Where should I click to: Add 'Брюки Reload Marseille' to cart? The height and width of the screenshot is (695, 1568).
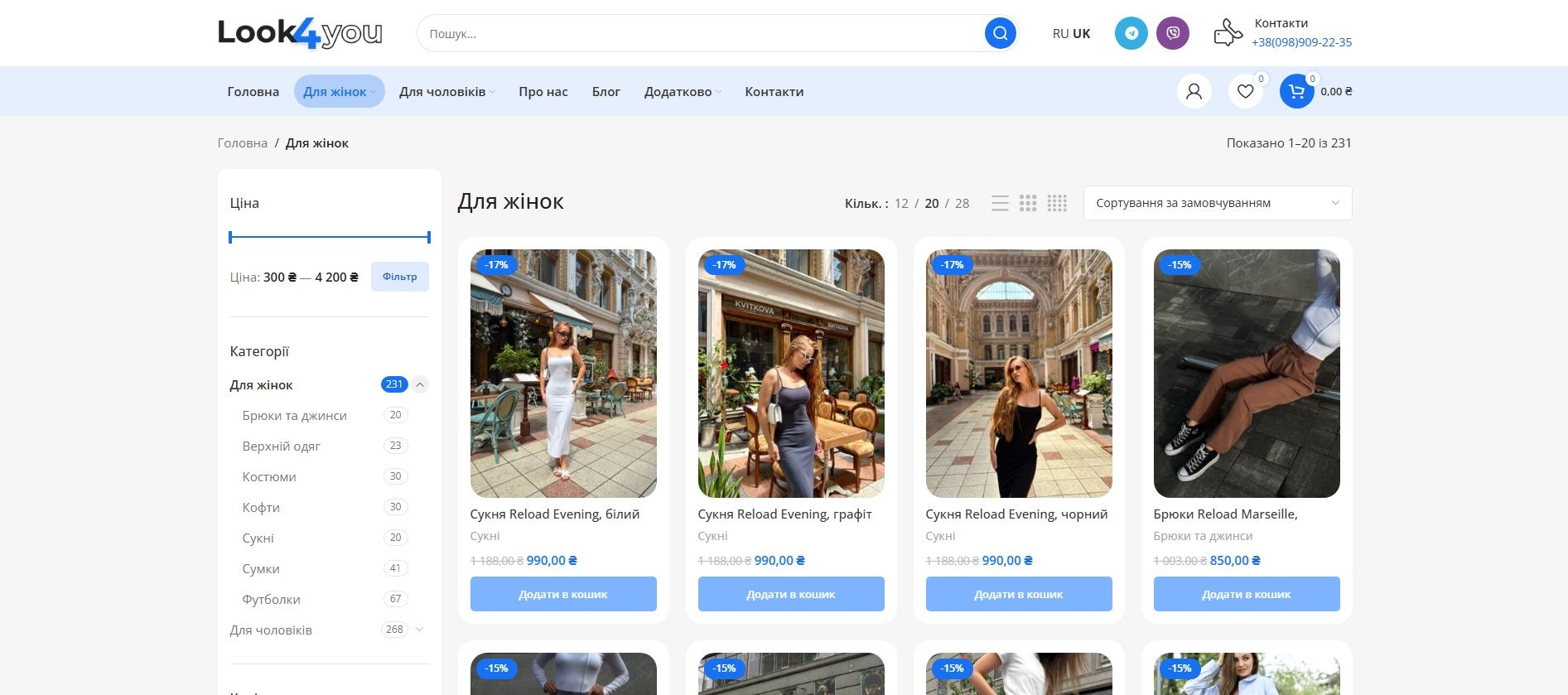[x=1247, y=594]
